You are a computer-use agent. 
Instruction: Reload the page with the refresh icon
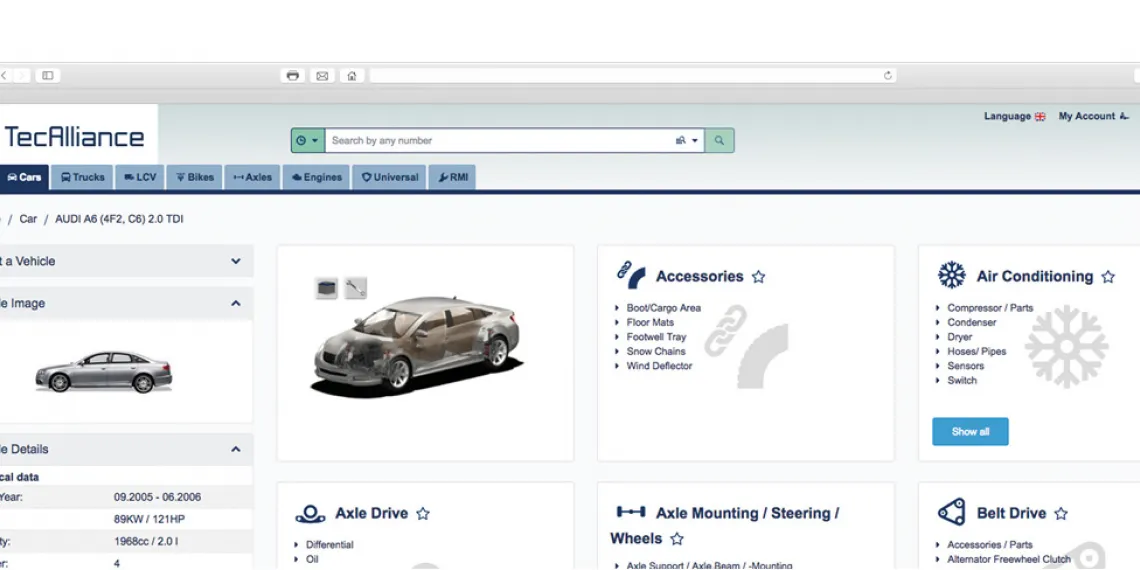[887, 76]
